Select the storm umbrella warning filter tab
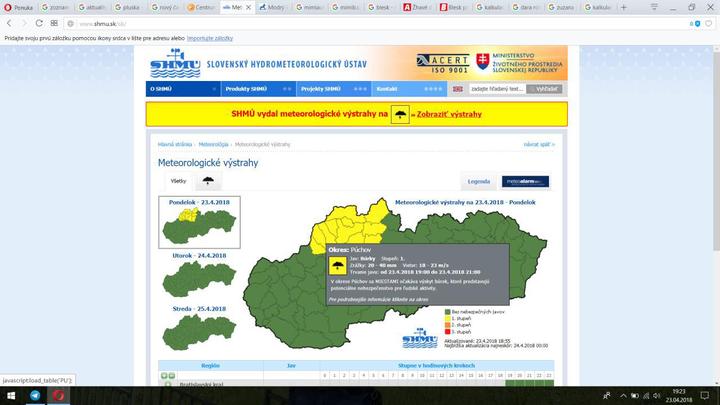The height and width of the screenshot is (405, 720). (208, 181)
